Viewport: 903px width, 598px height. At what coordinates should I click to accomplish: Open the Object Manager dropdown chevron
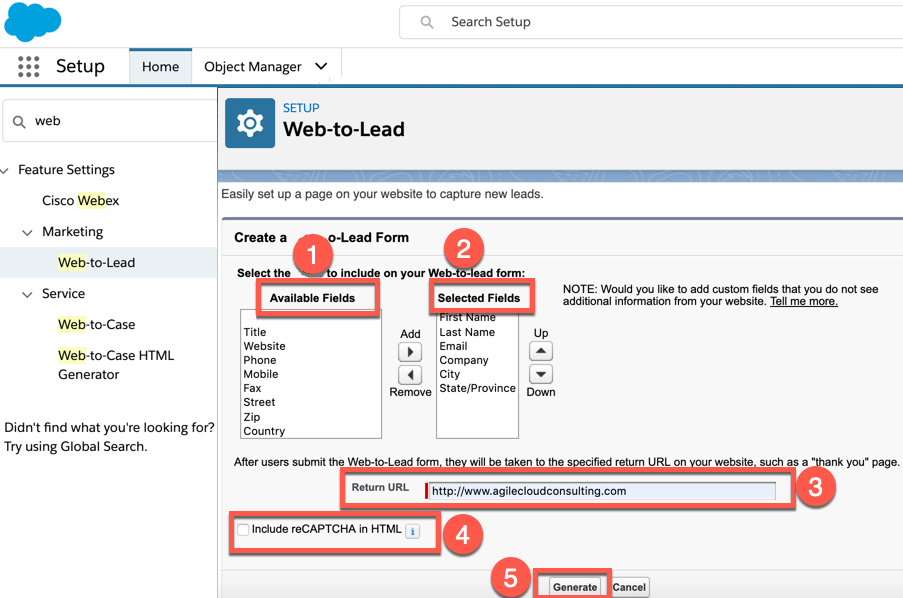pos(321,66)
